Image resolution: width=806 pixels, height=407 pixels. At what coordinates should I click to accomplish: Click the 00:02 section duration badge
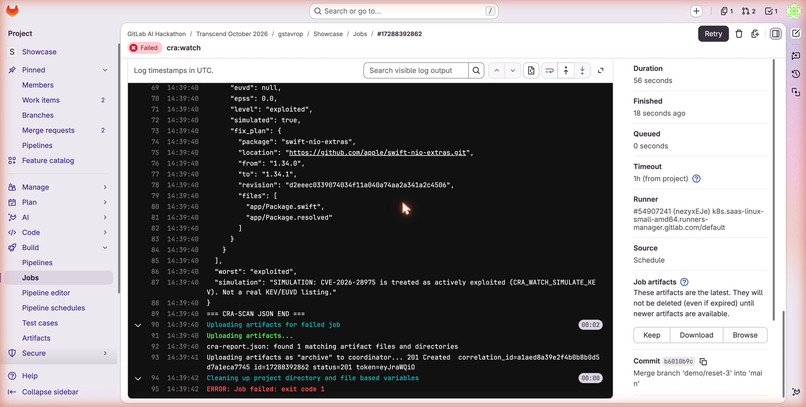(590, 325)
